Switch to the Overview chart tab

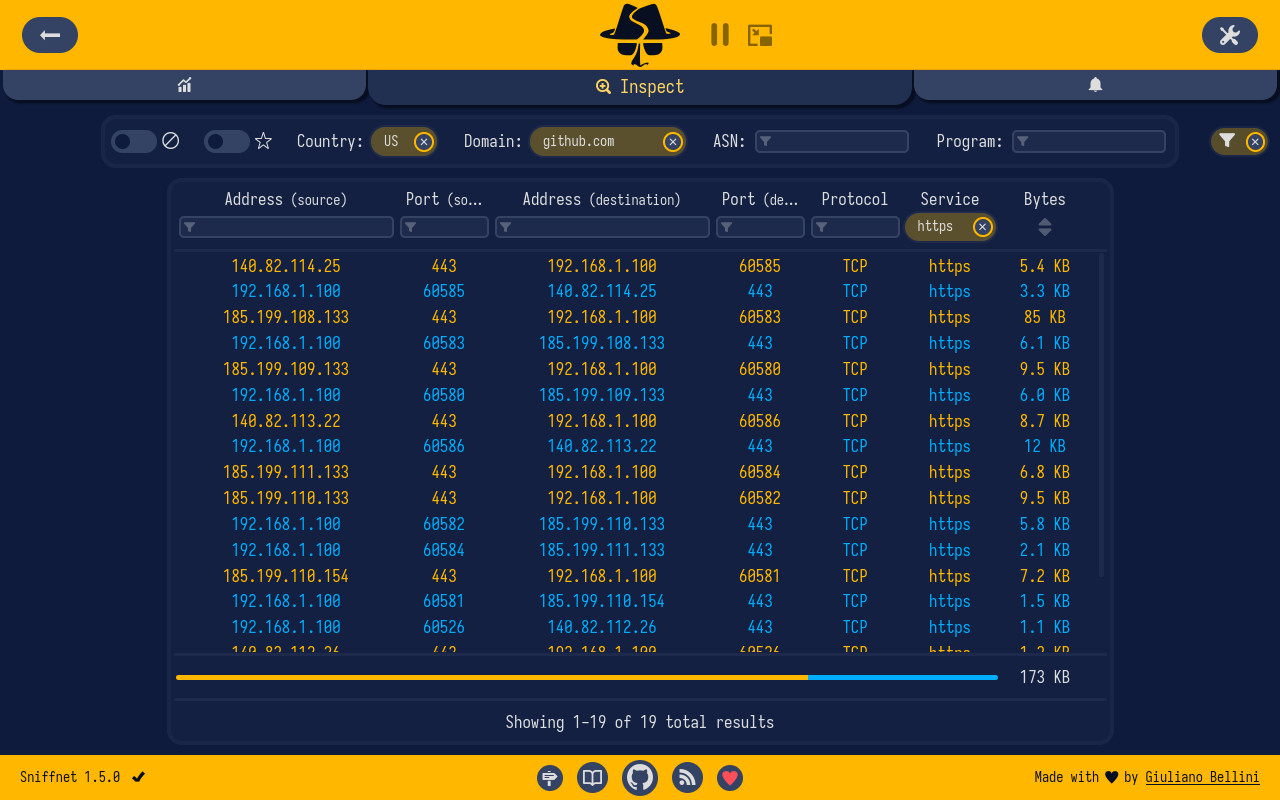[184, 85]
